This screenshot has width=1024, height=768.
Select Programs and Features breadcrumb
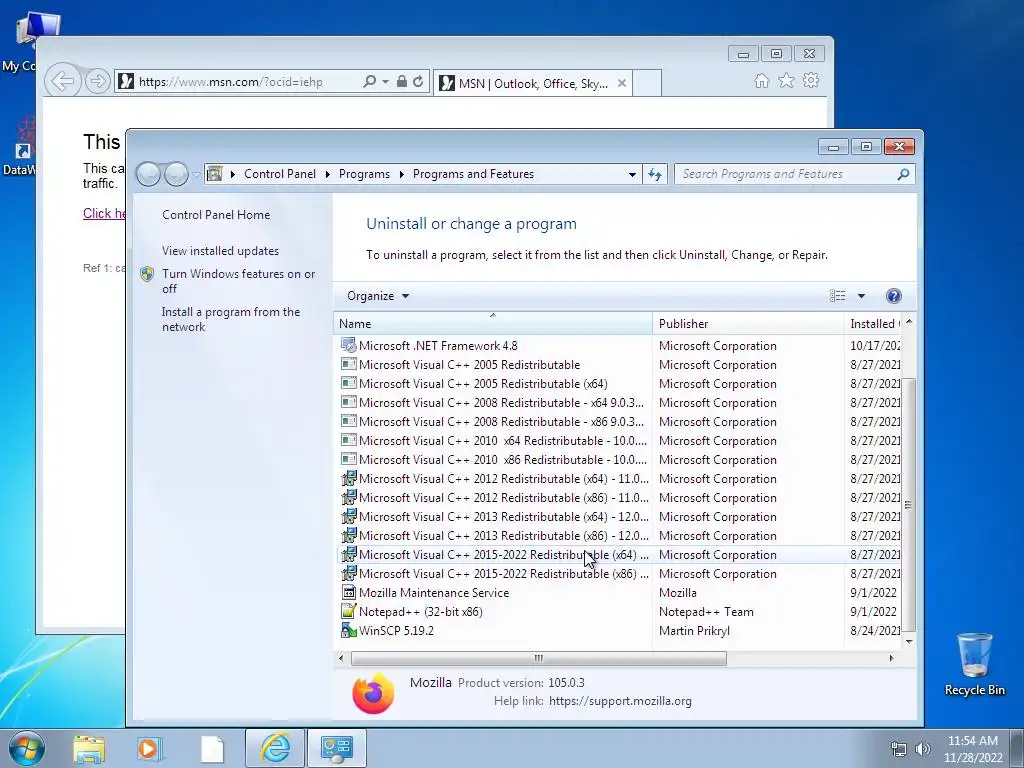click(x=473, y=174)
